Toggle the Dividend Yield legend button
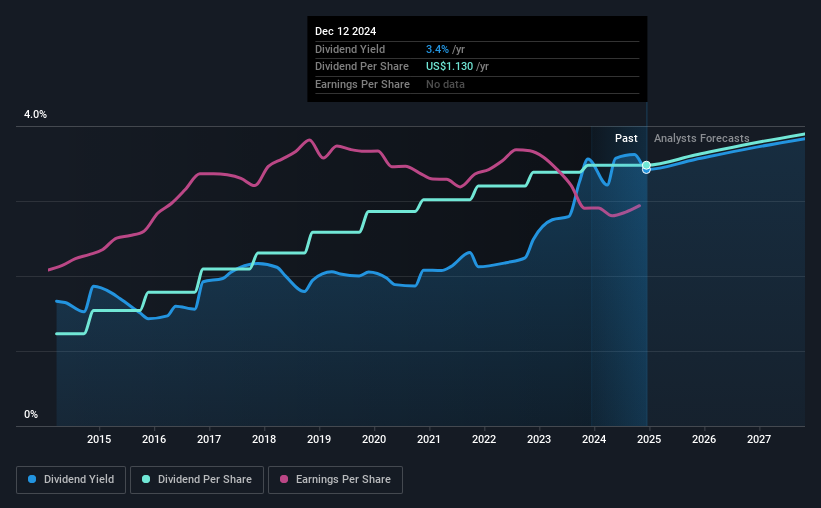Screen dimensions: 821x508 (71, 480)
